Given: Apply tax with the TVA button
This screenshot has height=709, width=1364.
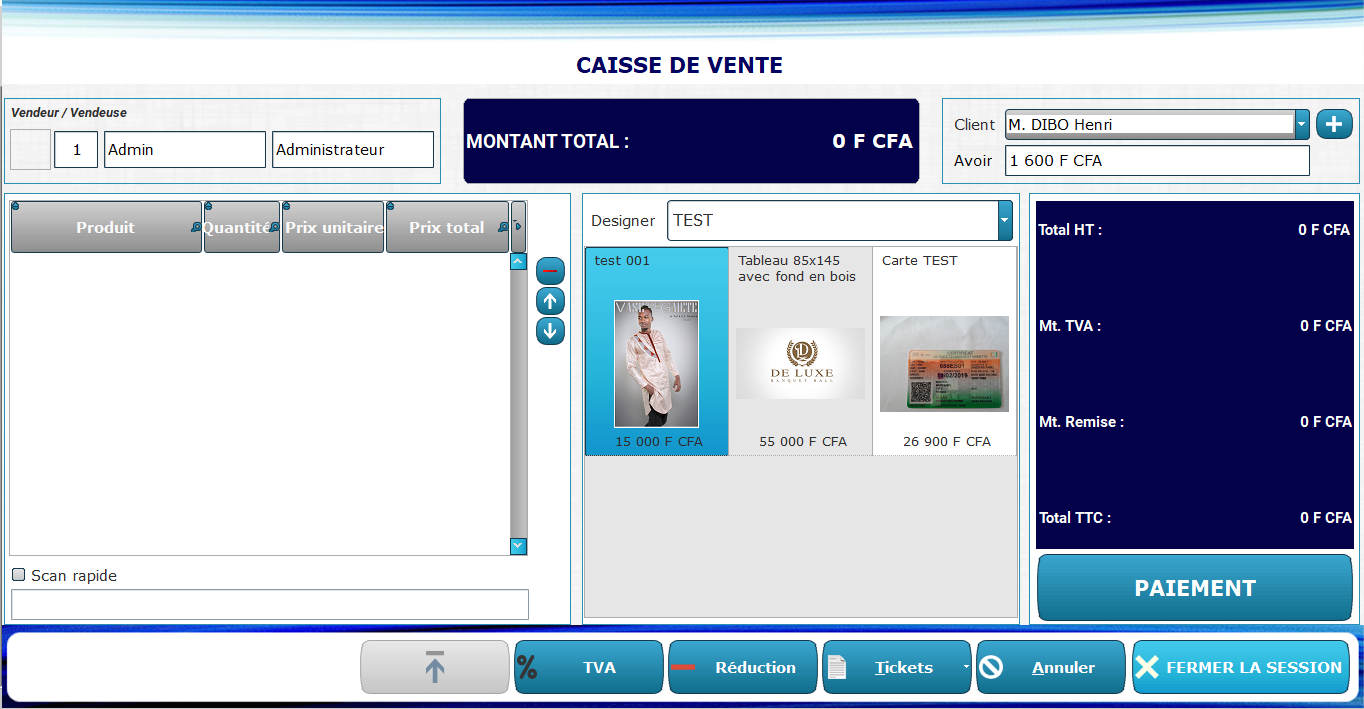Looking at the screenshot, I should pyautogui.click(x=588, y=667).
